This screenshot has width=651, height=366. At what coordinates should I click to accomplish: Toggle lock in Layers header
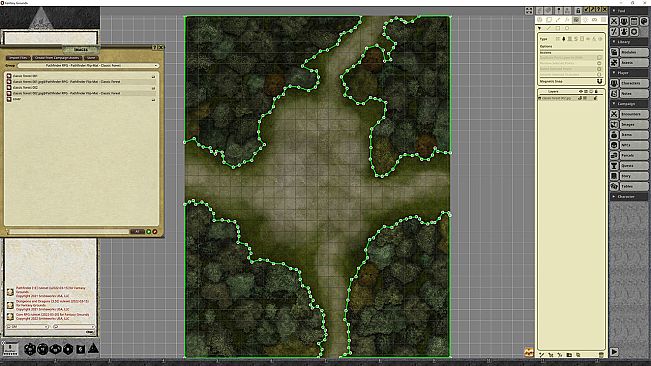[596, 91]
